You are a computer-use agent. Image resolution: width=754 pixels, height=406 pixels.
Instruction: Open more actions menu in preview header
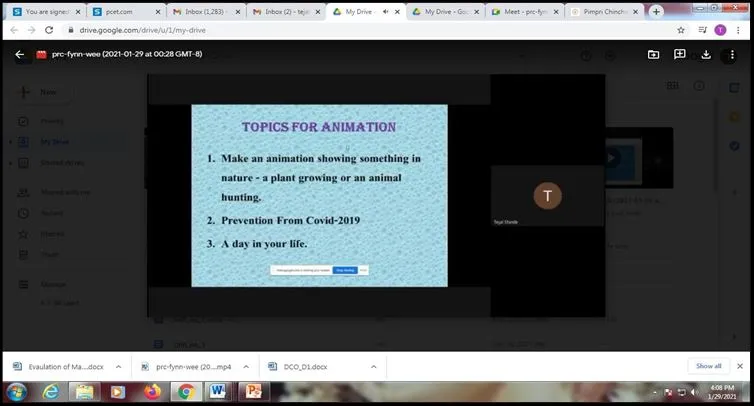732,55
